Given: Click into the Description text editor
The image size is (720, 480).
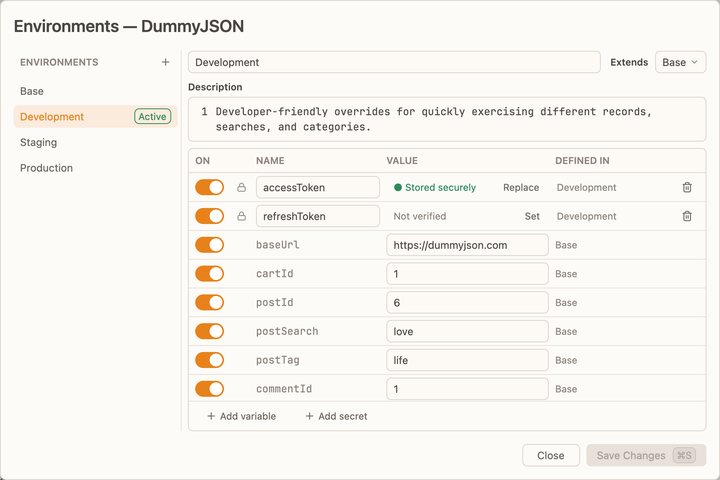Looking at the screenshot, I should [x=447, y=119].
